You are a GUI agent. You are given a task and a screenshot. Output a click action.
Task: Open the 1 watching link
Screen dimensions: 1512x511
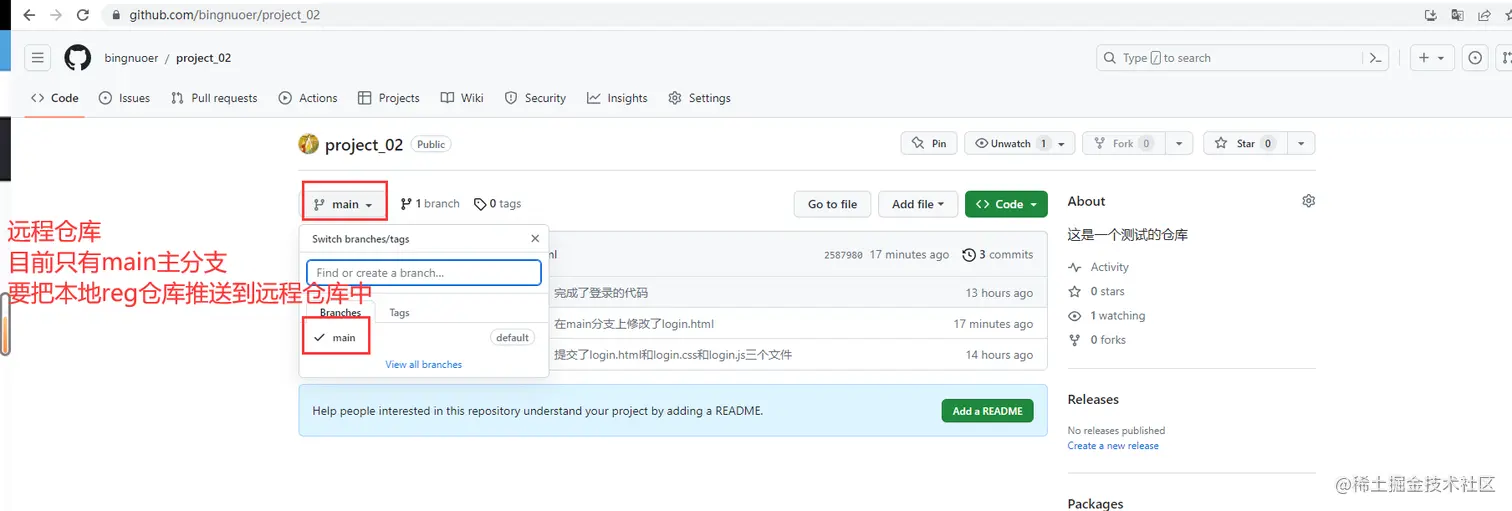(x=1107, y=315)
